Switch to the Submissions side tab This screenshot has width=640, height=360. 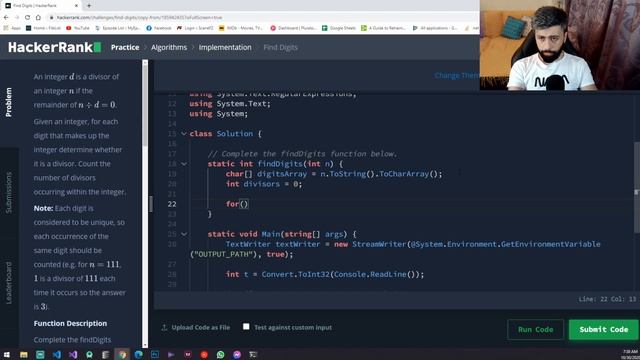(x=9, y=193)
